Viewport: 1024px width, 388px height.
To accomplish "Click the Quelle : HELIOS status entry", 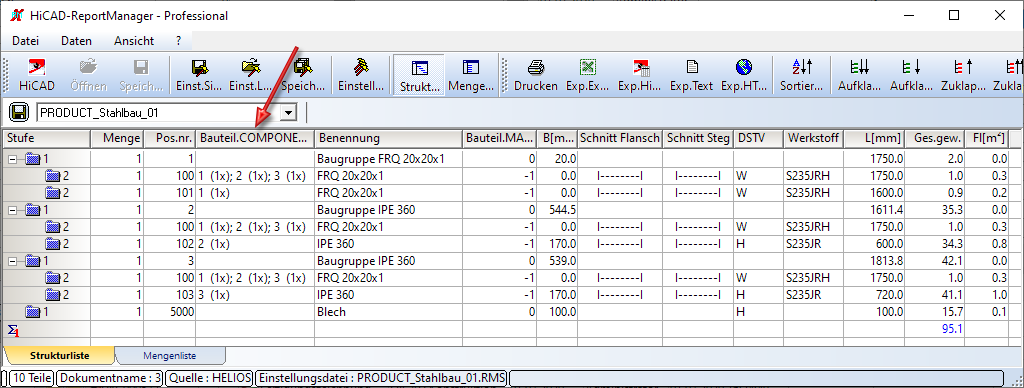I will (210, 378).
